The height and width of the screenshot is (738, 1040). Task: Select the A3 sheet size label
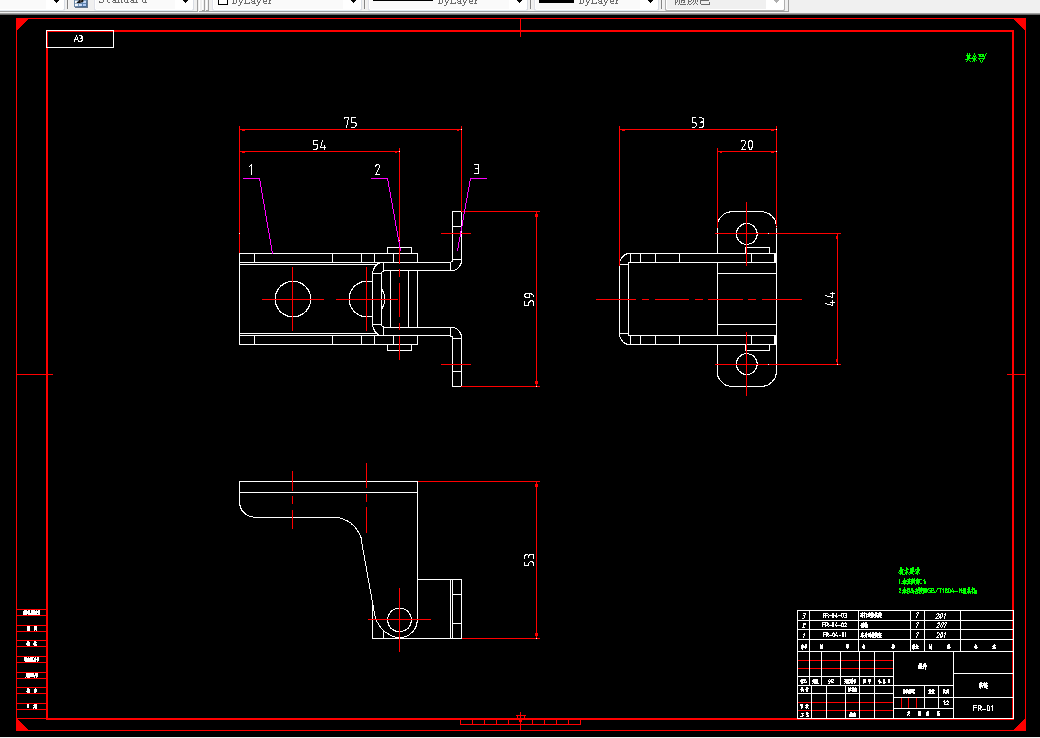[79, 39]
